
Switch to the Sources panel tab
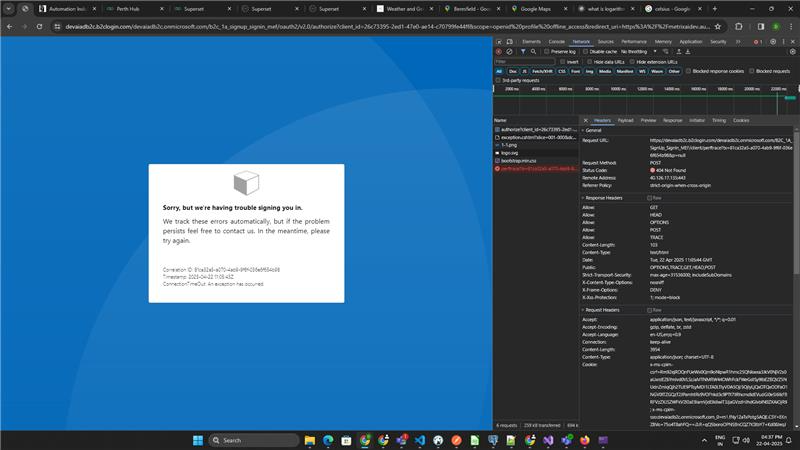606,42
